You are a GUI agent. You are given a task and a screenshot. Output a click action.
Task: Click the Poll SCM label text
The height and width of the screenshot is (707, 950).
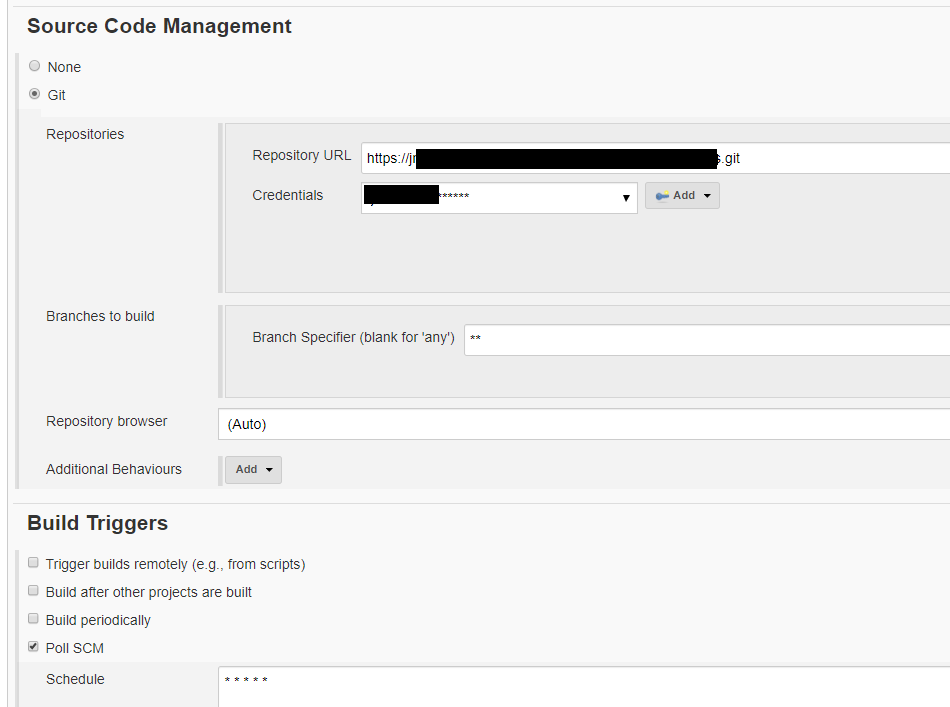75,648
